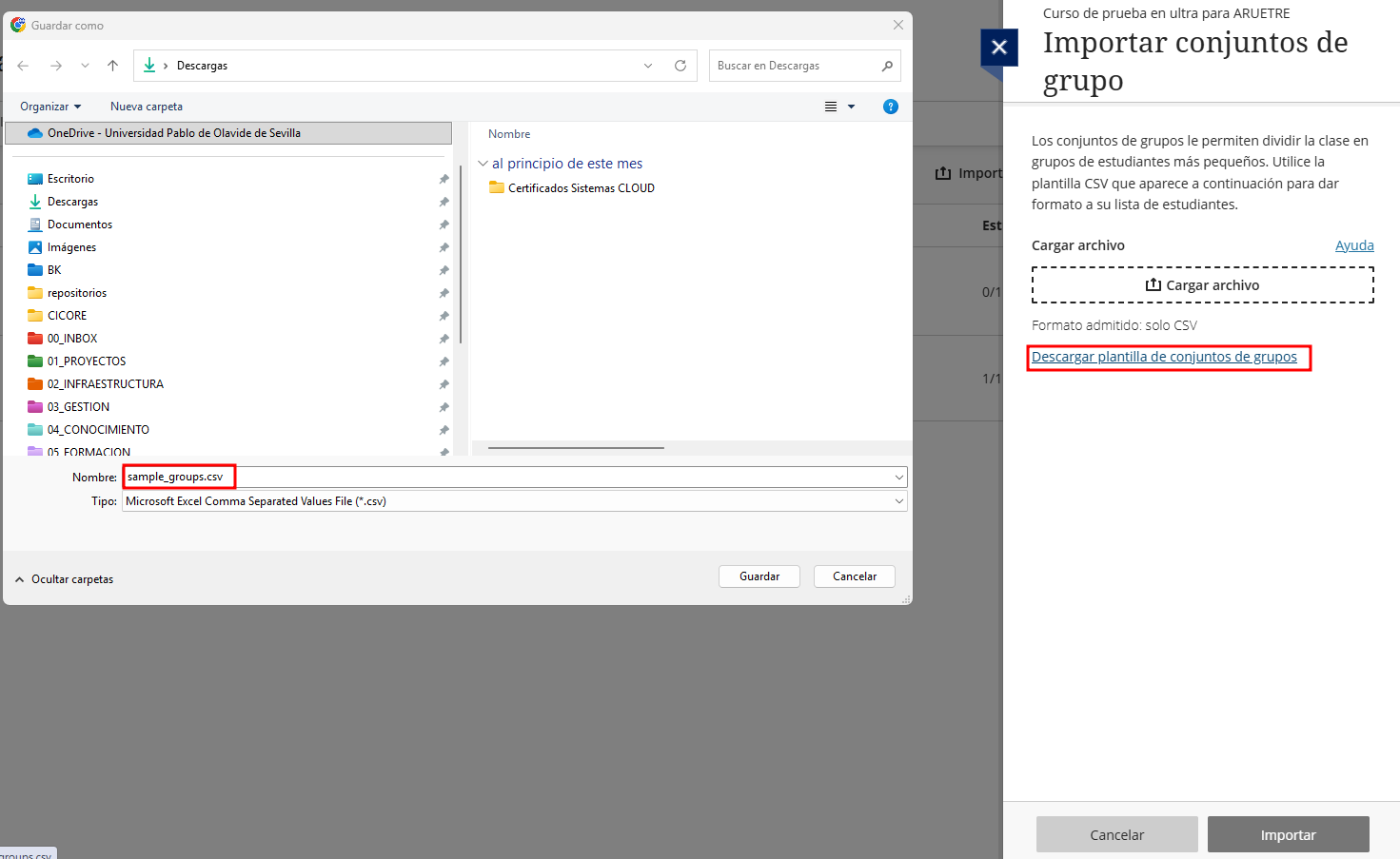Unpin the Escritorio quick access pin
Viewport: 1400px width, 859px height.
pos(444,179)
